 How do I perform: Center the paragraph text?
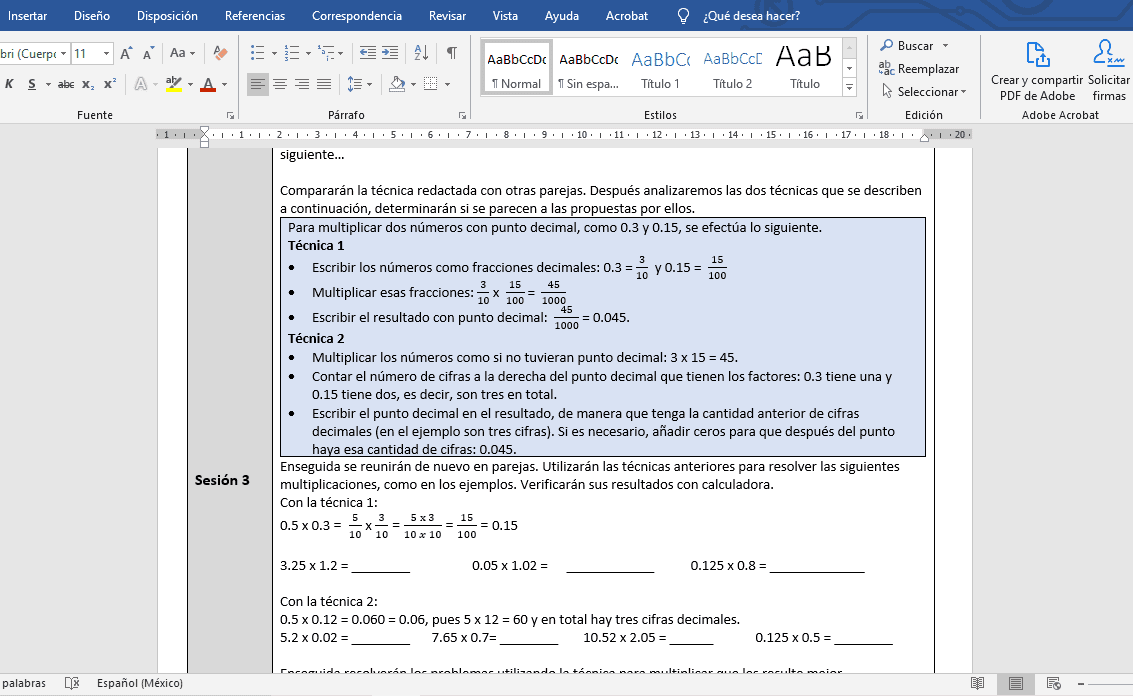click(280, 85)
